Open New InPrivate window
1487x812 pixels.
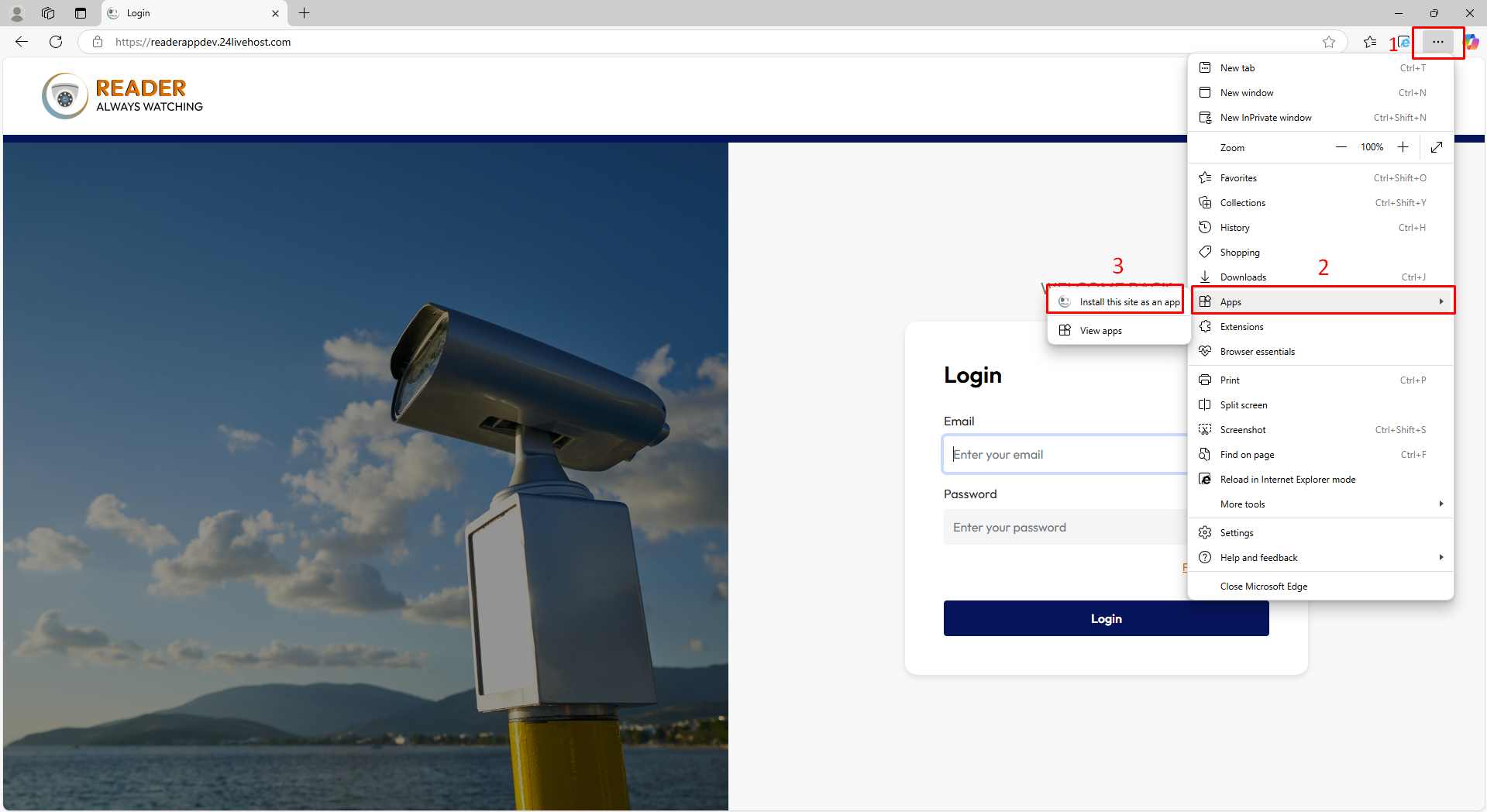[x=1320, y=118]
